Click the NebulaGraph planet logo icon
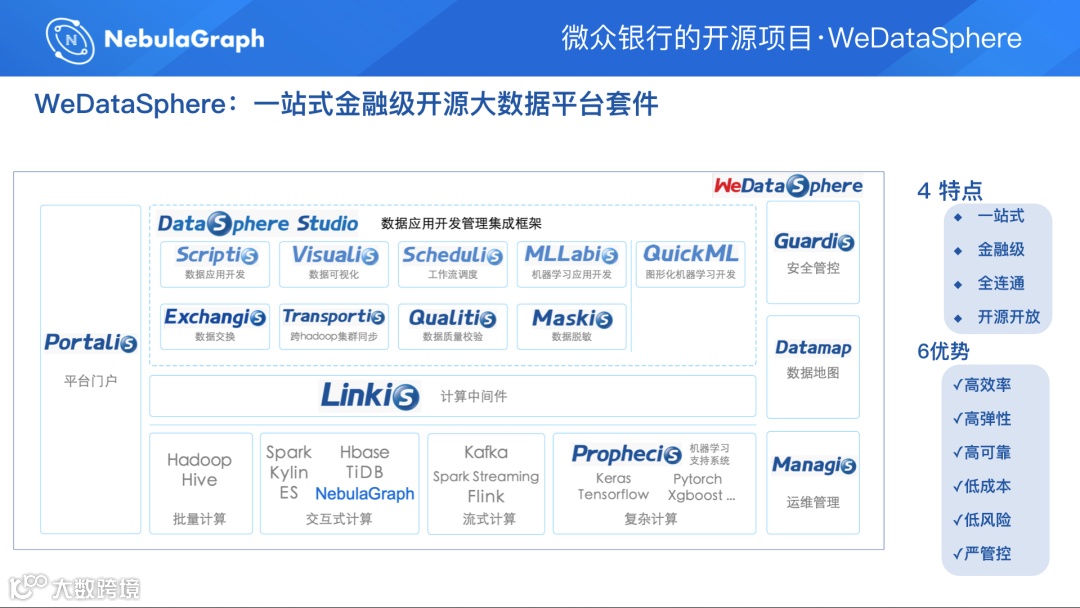 (70, 40)
